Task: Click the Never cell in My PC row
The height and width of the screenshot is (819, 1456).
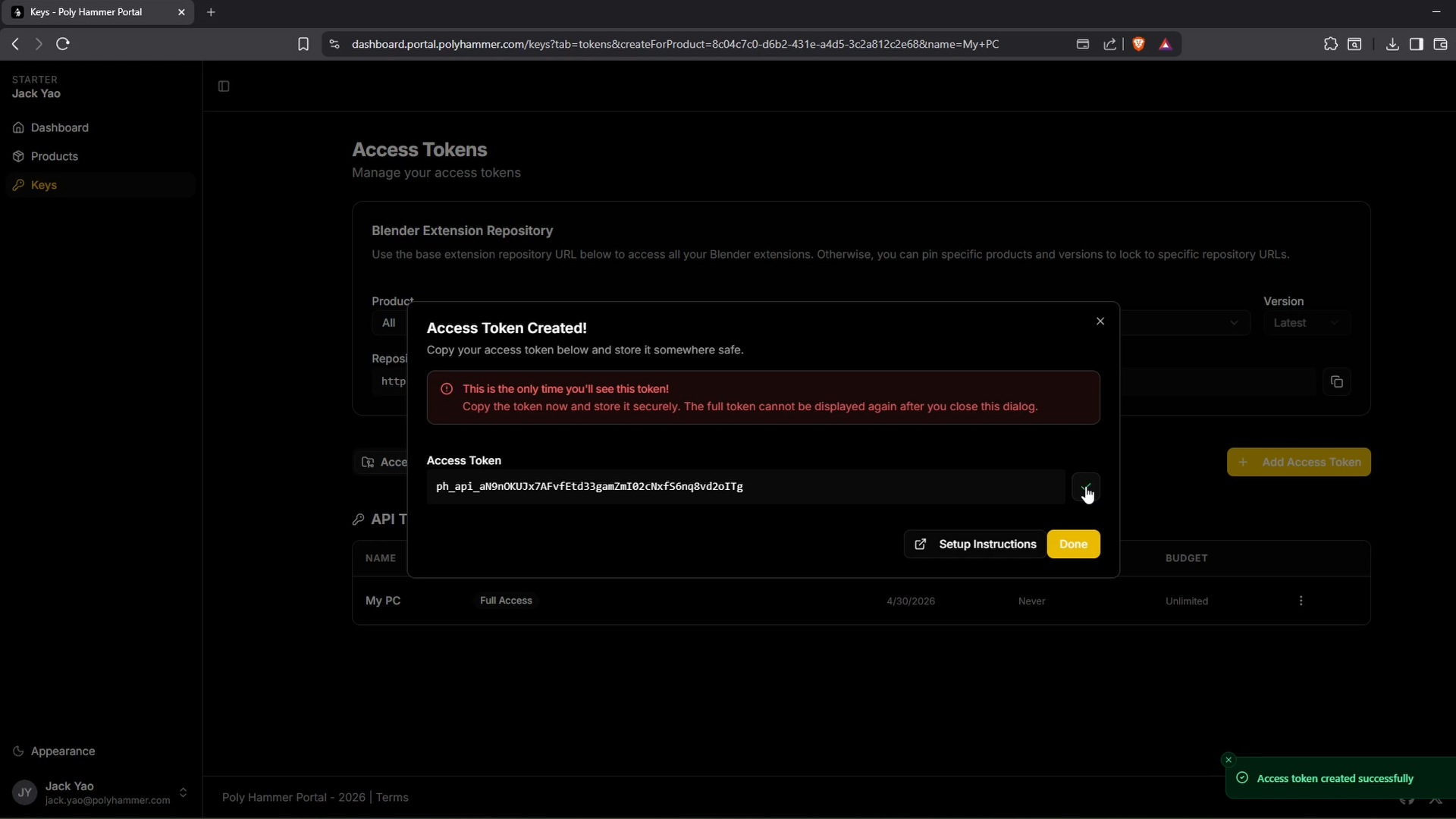Action: pyautogui.click(x=1031, y=601)
